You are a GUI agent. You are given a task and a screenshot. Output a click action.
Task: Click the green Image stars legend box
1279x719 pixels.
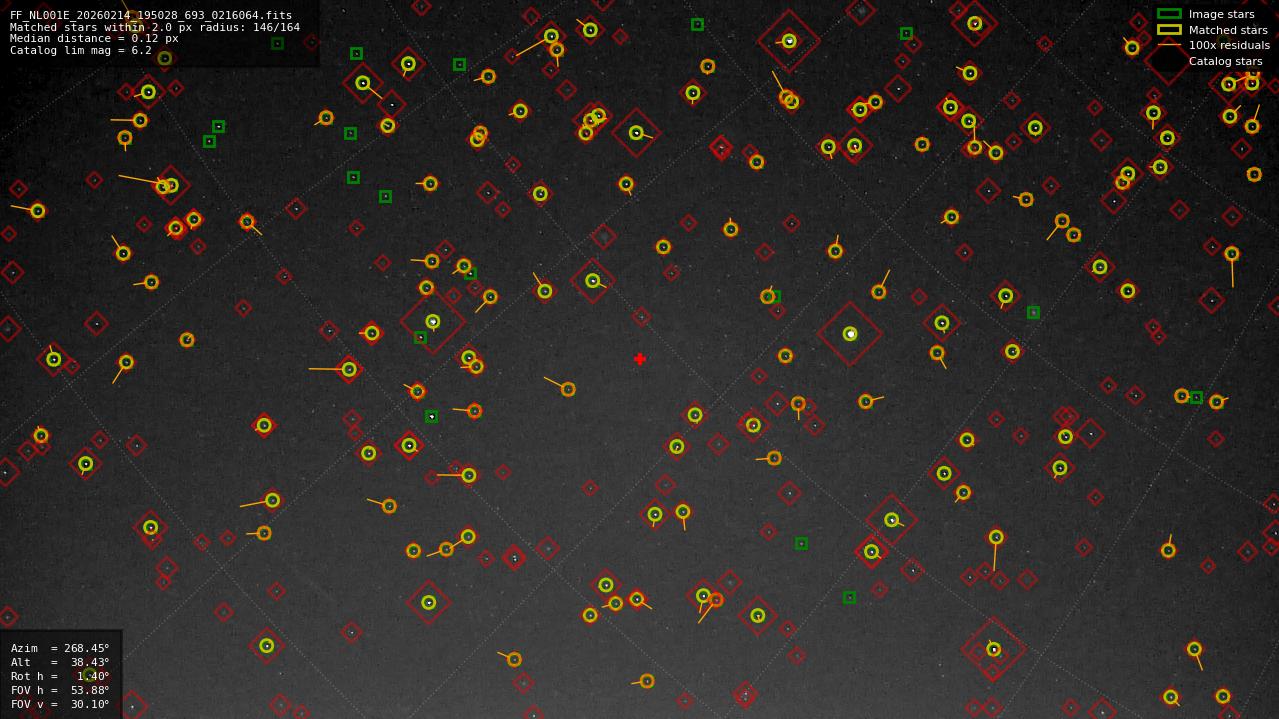click(x=1168, y=14)
